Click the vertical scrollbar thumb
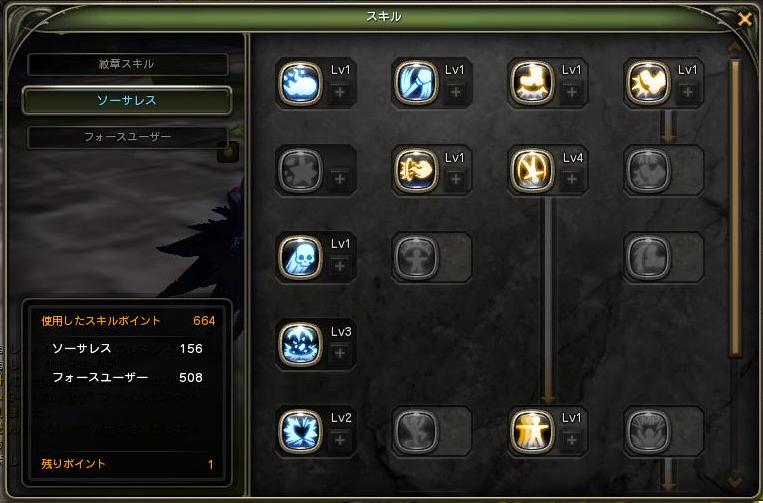This screenshot has width=763, height=503. click(x=735, y=208)
